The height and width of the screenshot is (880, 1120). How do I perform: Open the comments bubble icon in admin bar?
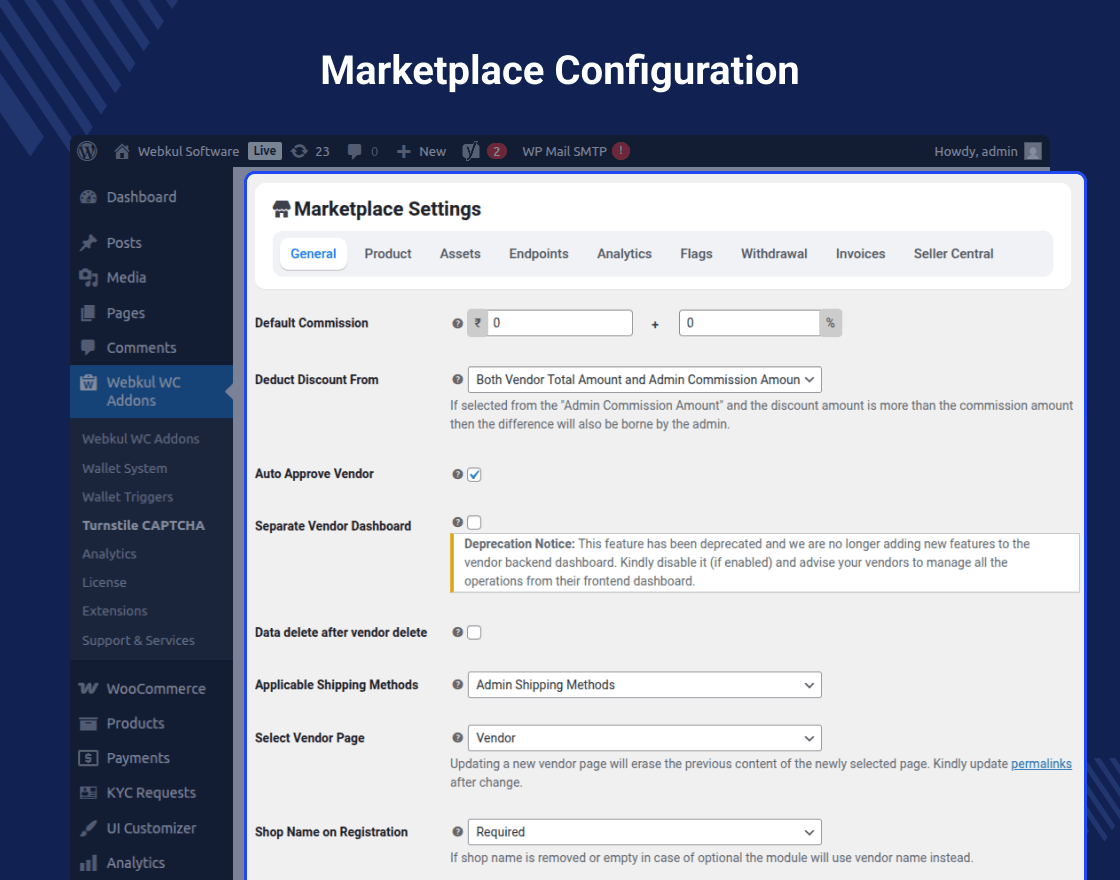pyautogui.click(x=354, y=151)
